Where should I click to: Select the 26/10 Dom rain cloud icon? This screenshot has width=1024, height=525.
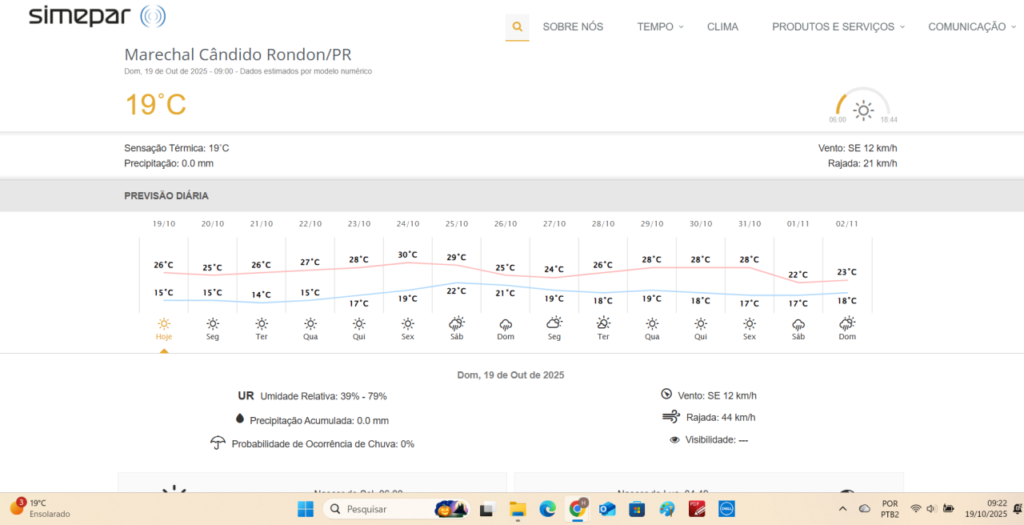coord(505,324)
